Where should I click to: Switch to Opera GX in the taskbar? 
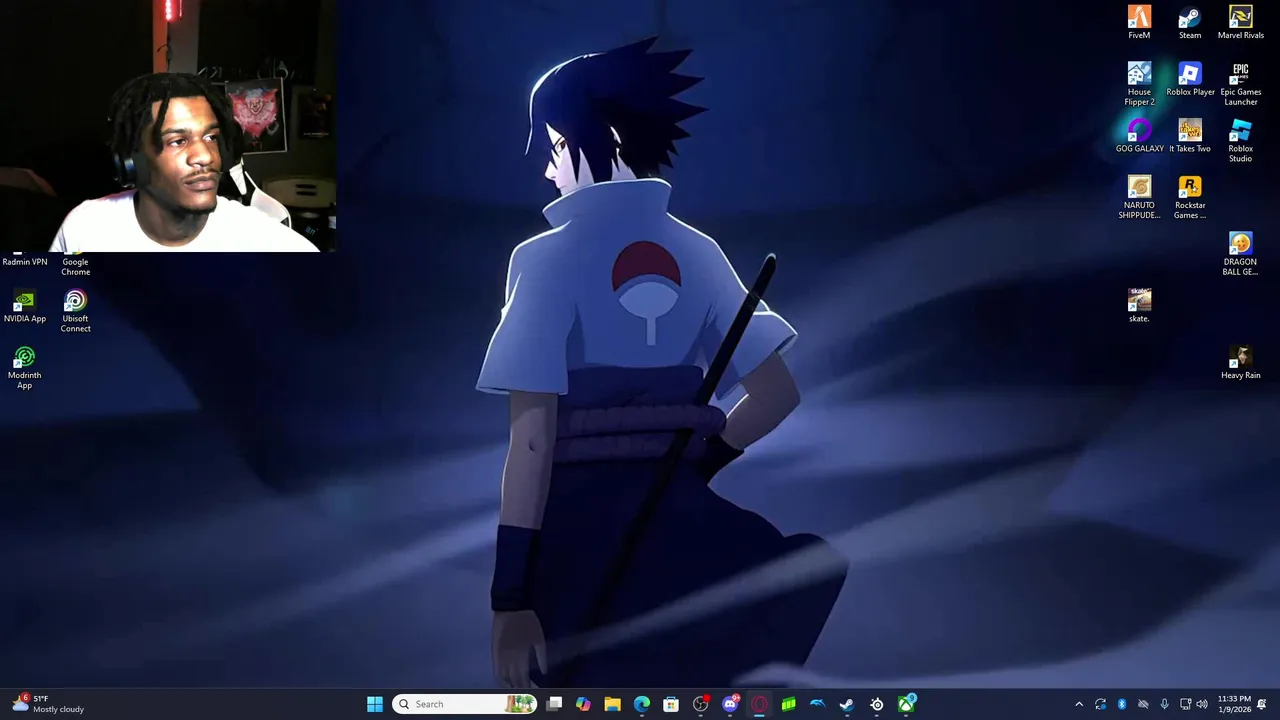759,704
